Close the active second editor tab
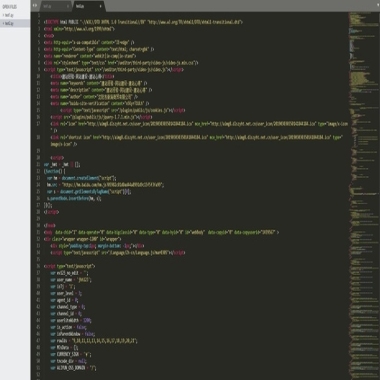Viewport: 380px width, 380px height. click(100, 6)
